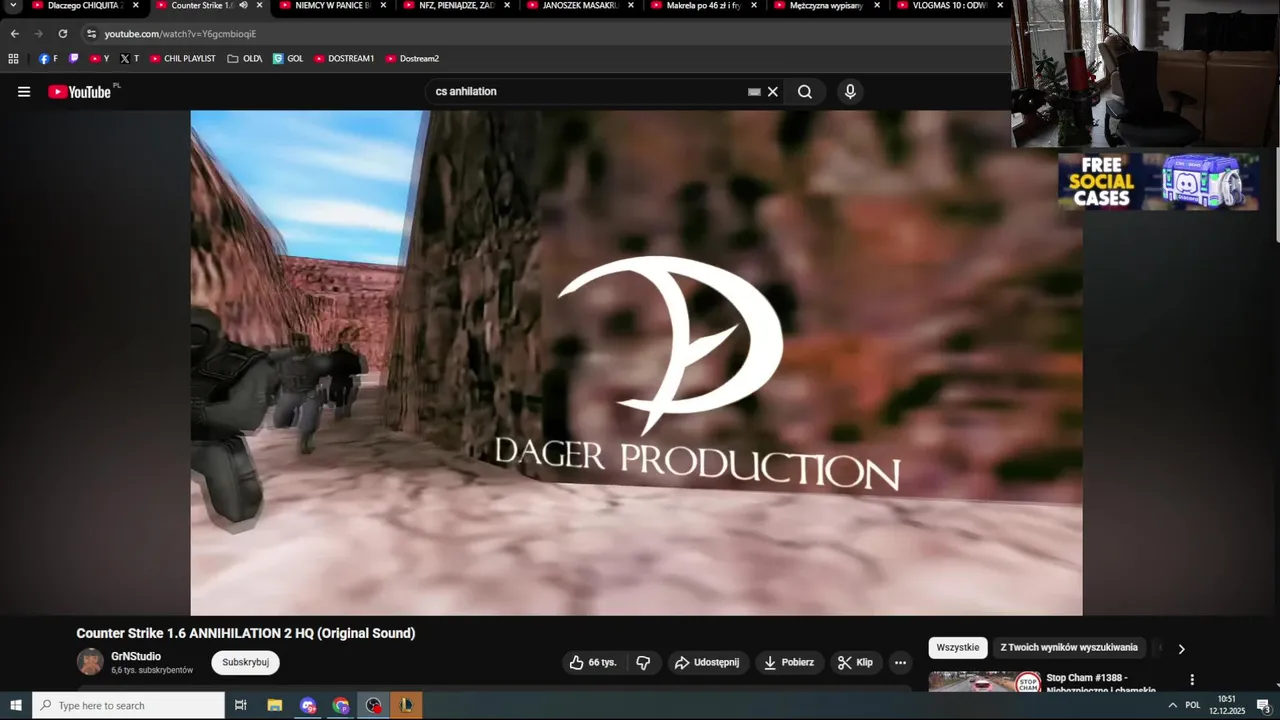Viewport: 1280px width, 720px height.
Task: Show hidden system tray icons chevron
Action: click(1172, 706)
